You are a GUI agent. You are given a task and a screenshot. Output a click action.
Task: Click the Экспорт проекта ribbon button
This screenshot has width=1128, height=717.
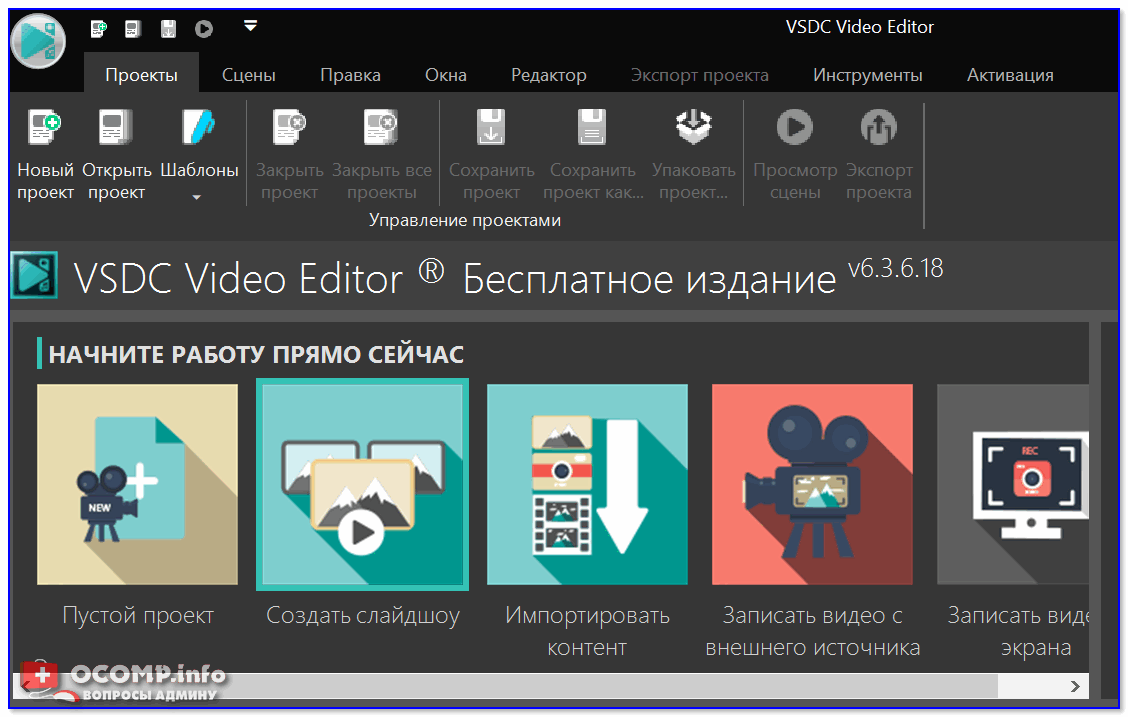coord(878,155)
